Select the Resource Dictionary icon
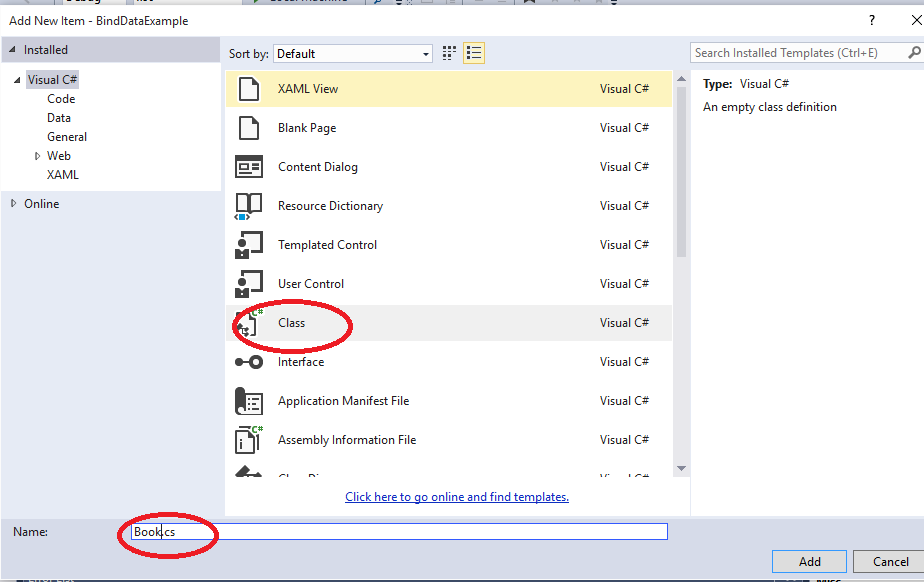The width and height of the screenshot is (924, 582). 249,206
